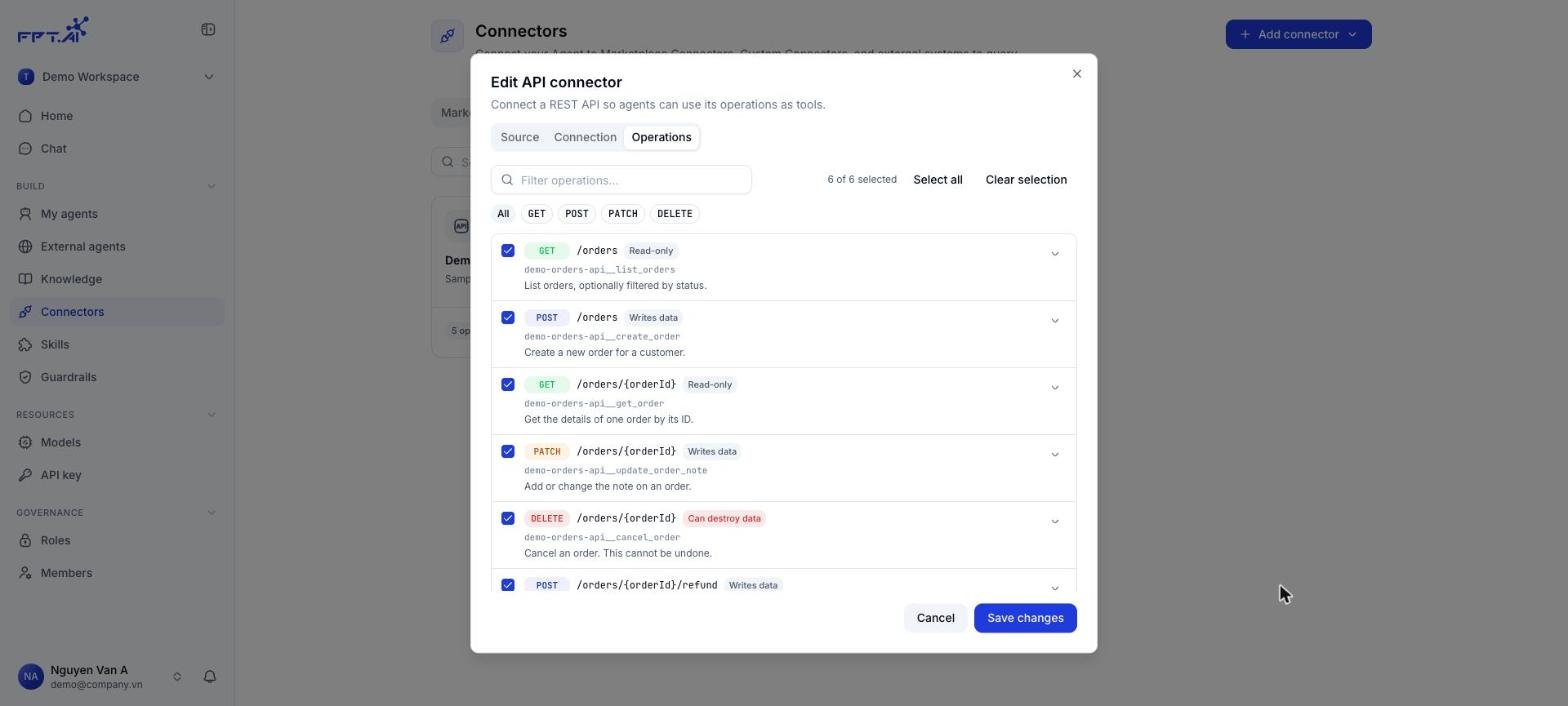Uncheck GET /orders list_orders operation

[x=508, y=251]
